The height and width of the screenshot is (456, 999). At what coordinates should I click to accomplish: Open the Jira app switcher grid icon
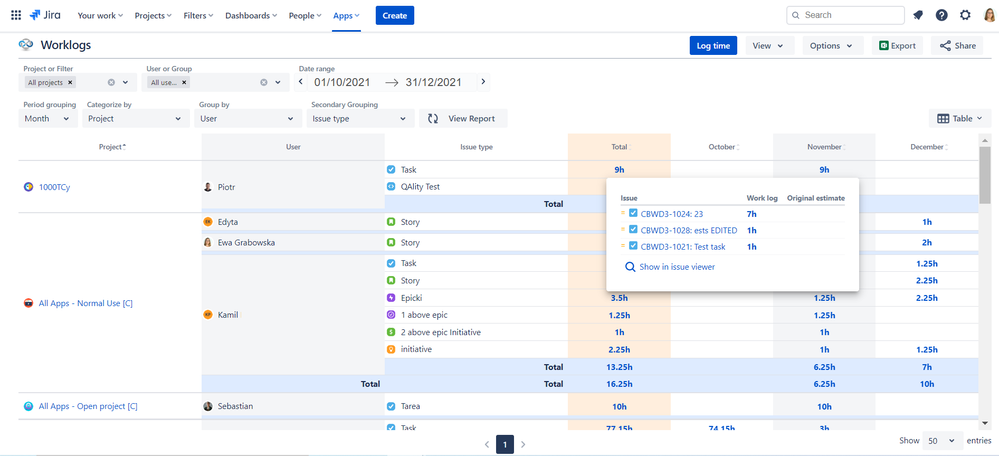pyautogui.click(x=16, y=15)
